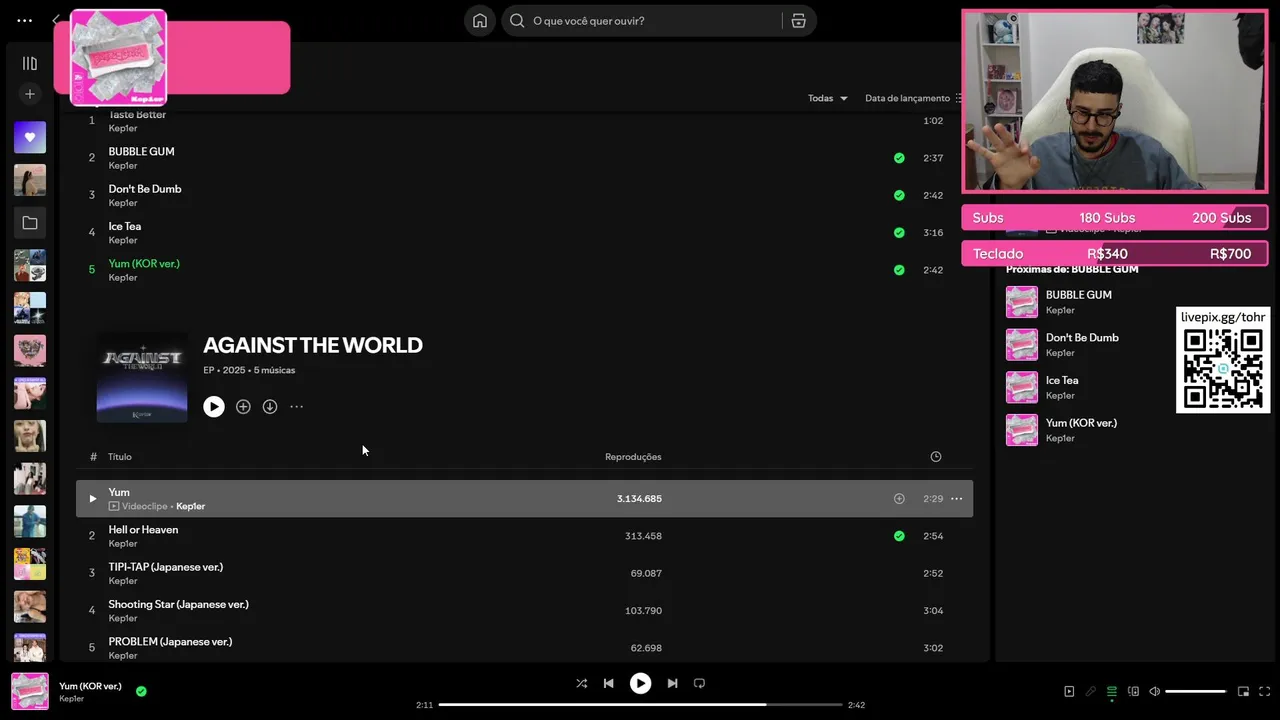The width and height of the screenshot is (1280, 720).
Task: Download the AGAINST THE WORLD EP
Action: 270,407
